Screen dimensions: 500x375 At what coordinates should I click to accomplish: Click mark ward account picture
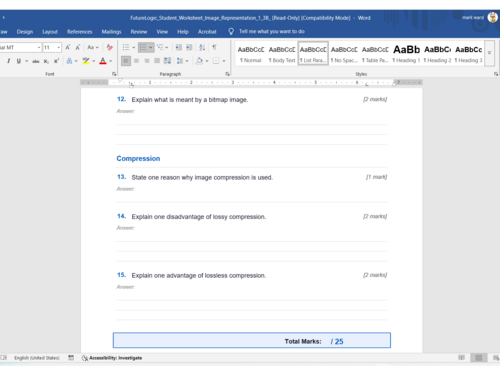(493, 17)
